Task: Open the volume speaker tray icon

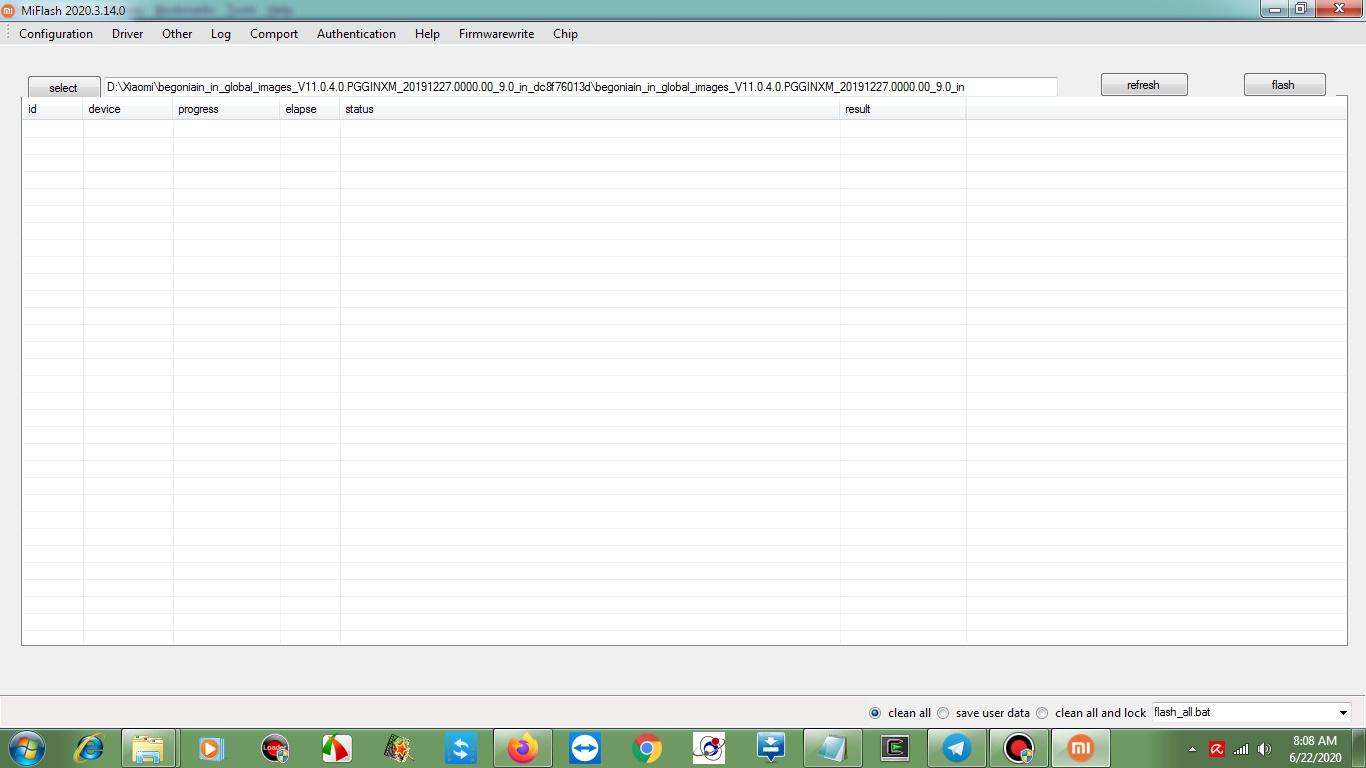Action: pyautogui.click(x=1265, y=749)
